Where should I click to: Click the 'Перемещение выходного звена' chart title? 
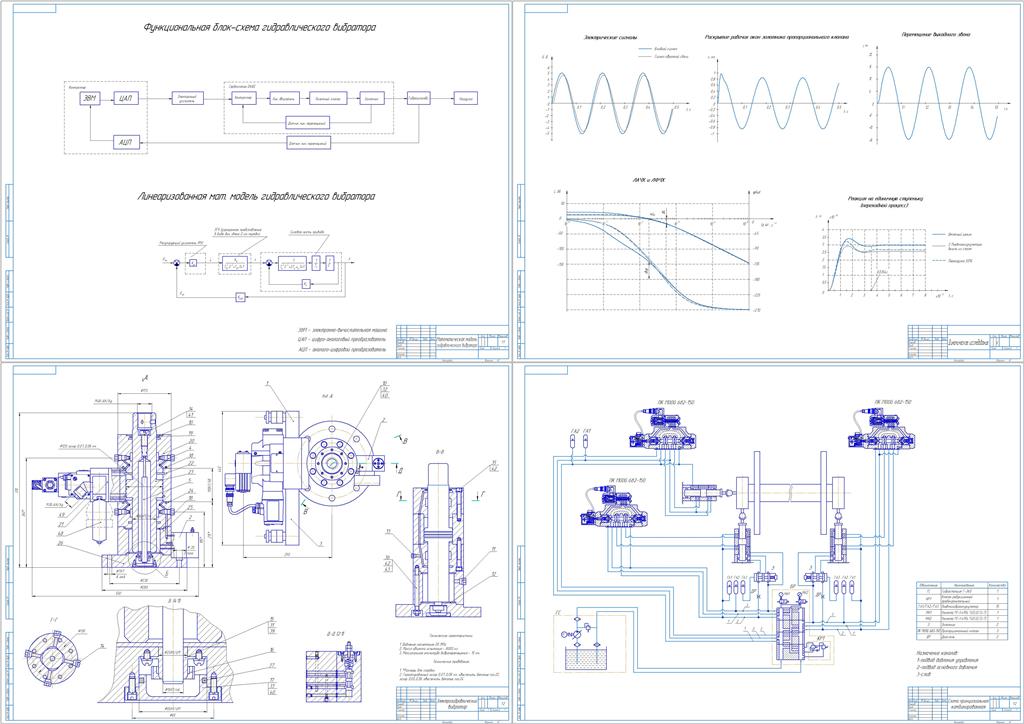(935, 35)
